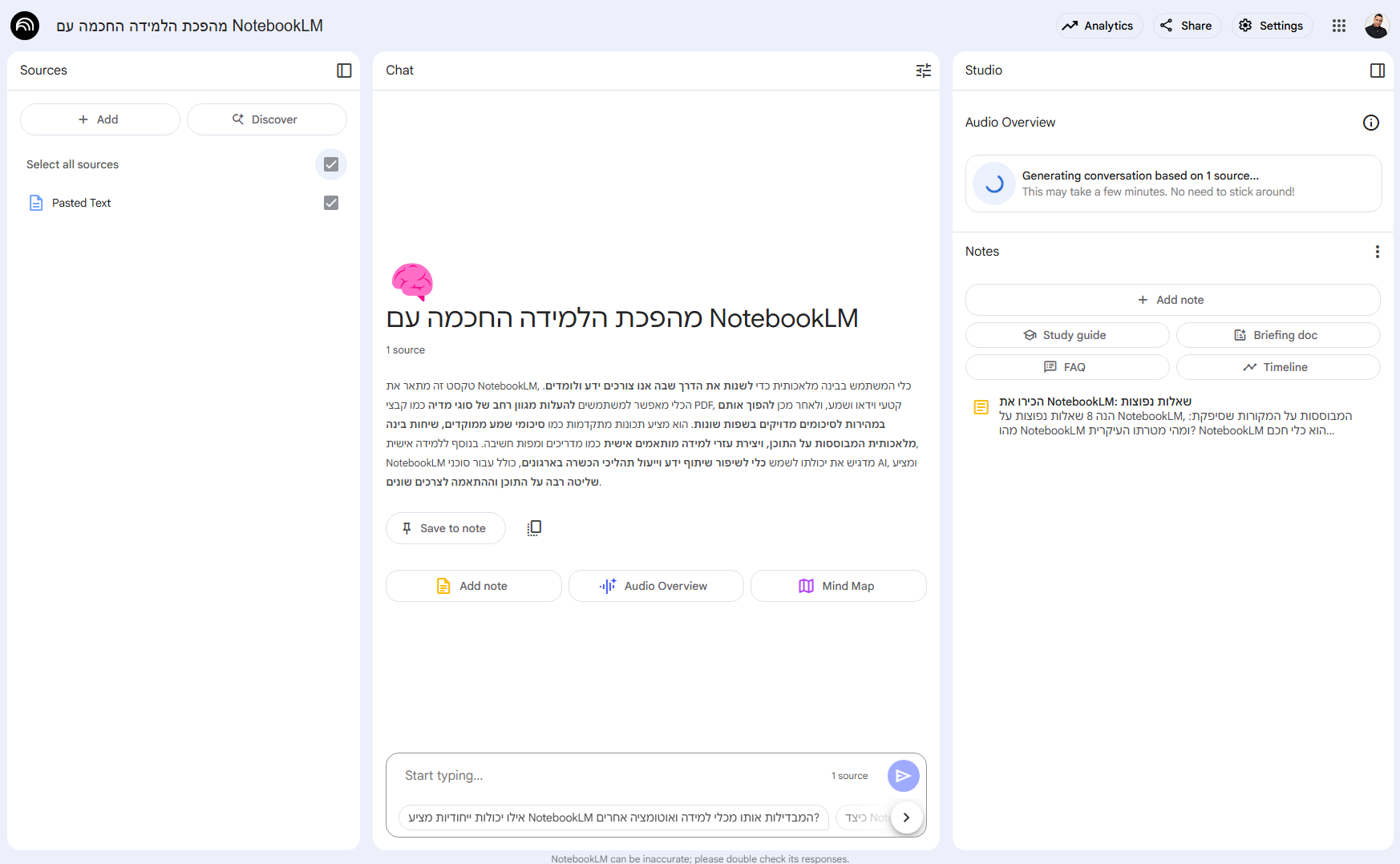Discover new sources
This screenshot has height=864, width=1400.
267,119
